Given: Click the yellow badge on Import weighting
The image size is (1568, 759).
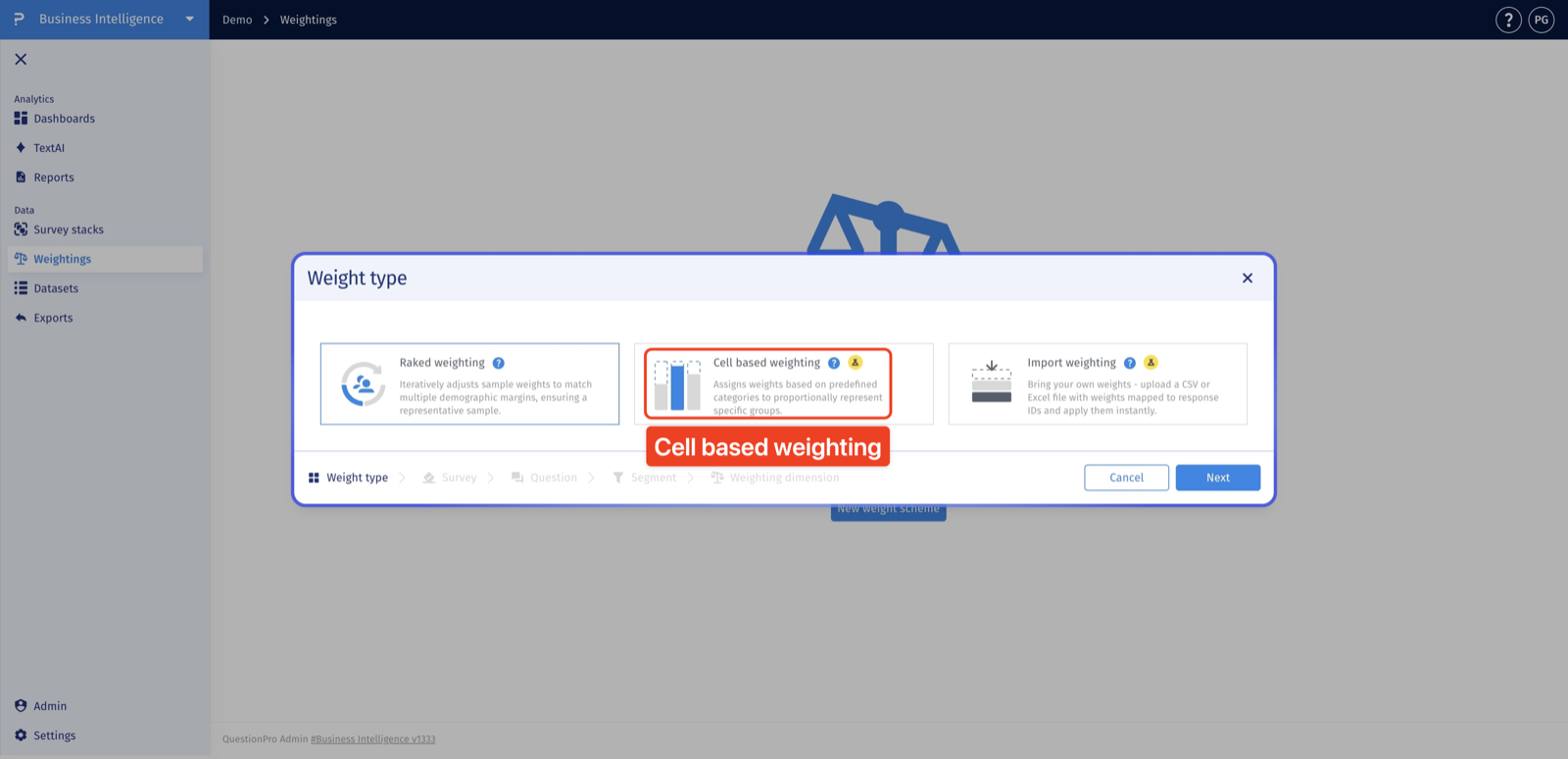Looking at the screenshot, I should (1151, 362).
